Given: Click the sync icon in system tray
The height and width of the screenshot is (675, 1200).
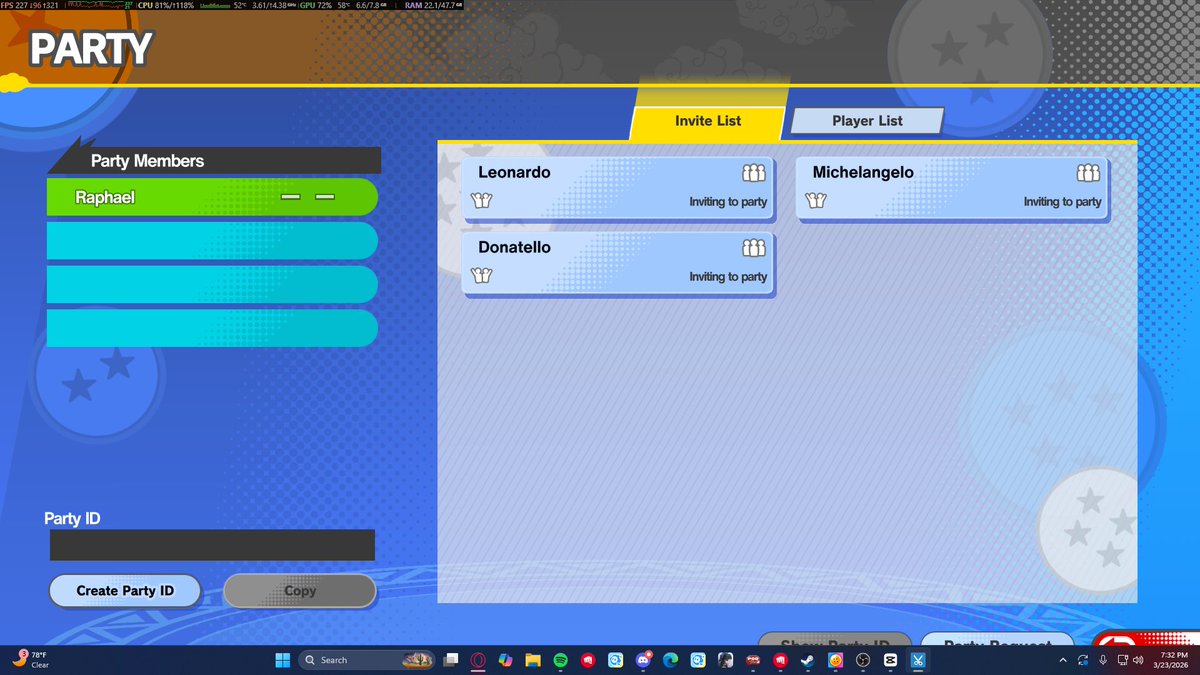Looking at the screenshot, I should coord(1082,660).
